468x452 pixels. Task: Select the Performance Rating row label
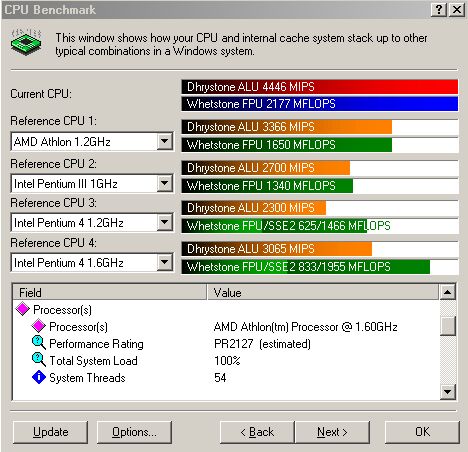(x=96, y=344)
